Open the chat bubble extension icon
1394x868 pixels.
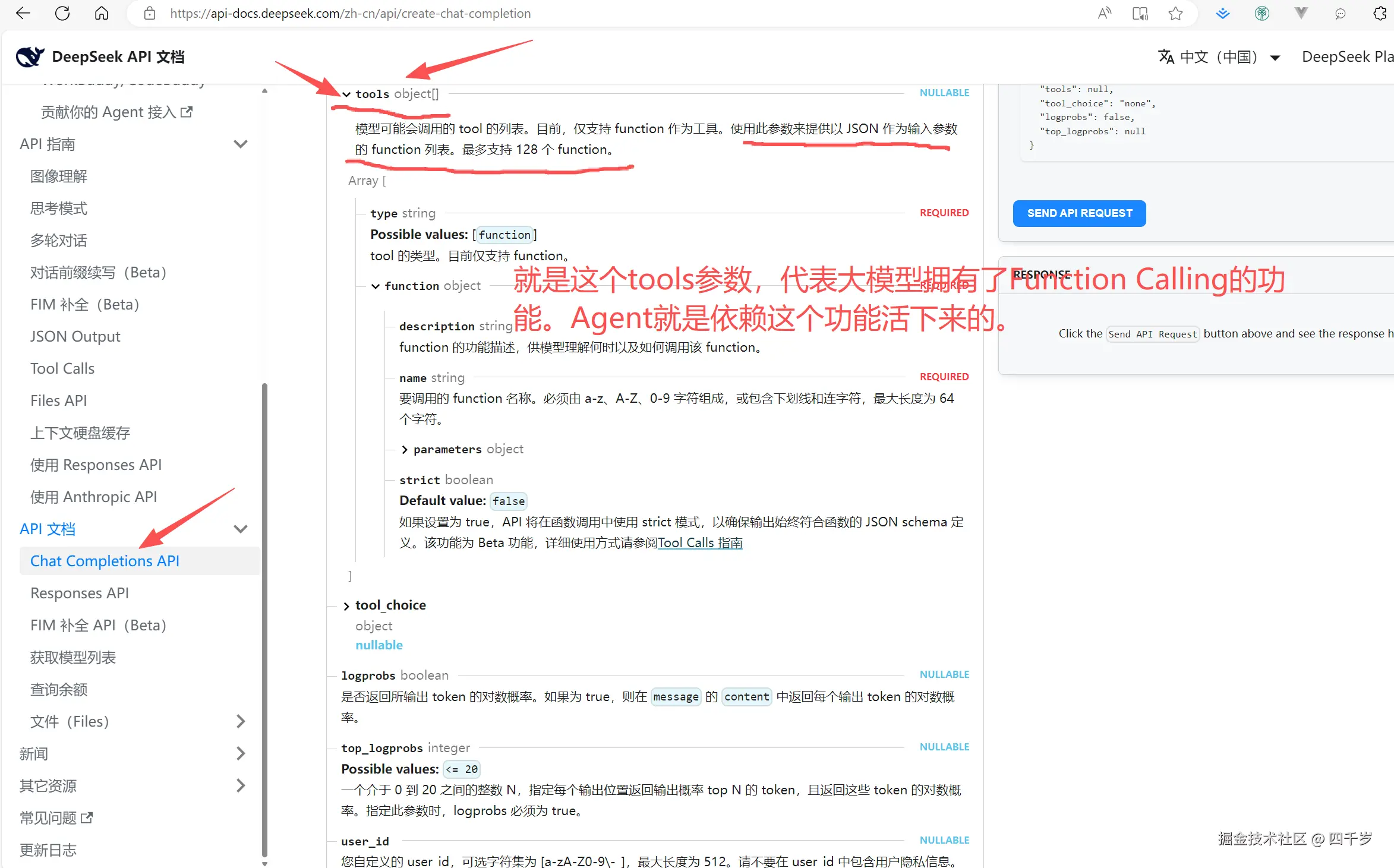[x=1341, y=13]
